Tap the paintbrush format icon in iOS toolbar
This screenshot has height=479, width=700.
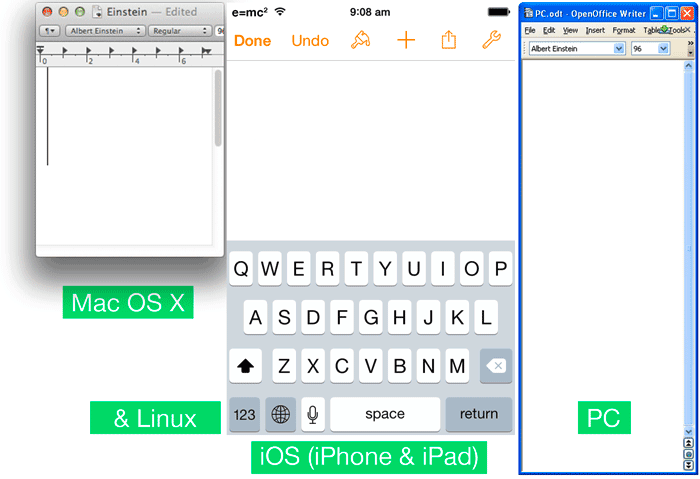pos(361,40)
